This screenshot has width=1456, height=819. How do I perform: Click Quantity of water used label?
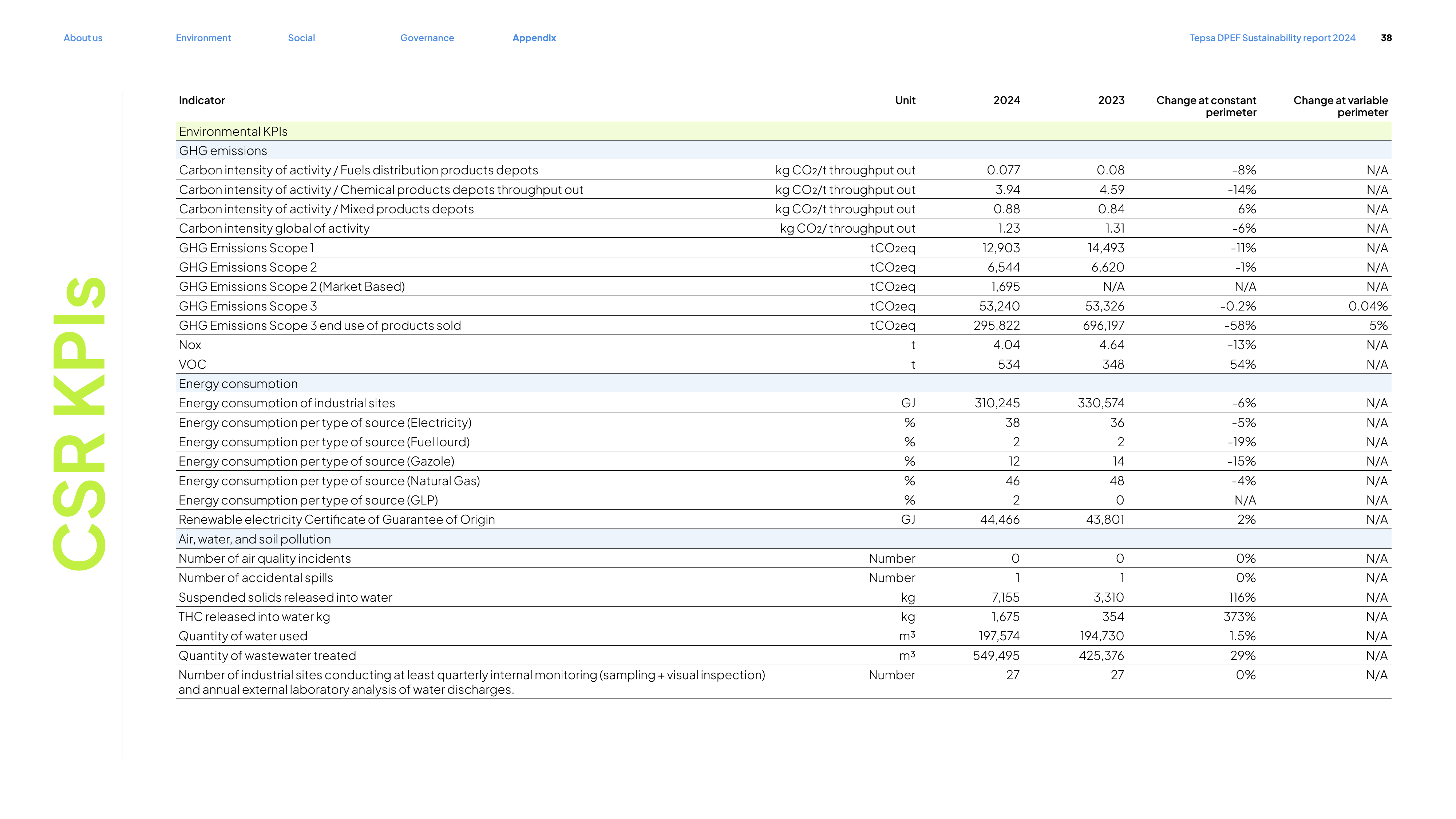coord(243,636)
